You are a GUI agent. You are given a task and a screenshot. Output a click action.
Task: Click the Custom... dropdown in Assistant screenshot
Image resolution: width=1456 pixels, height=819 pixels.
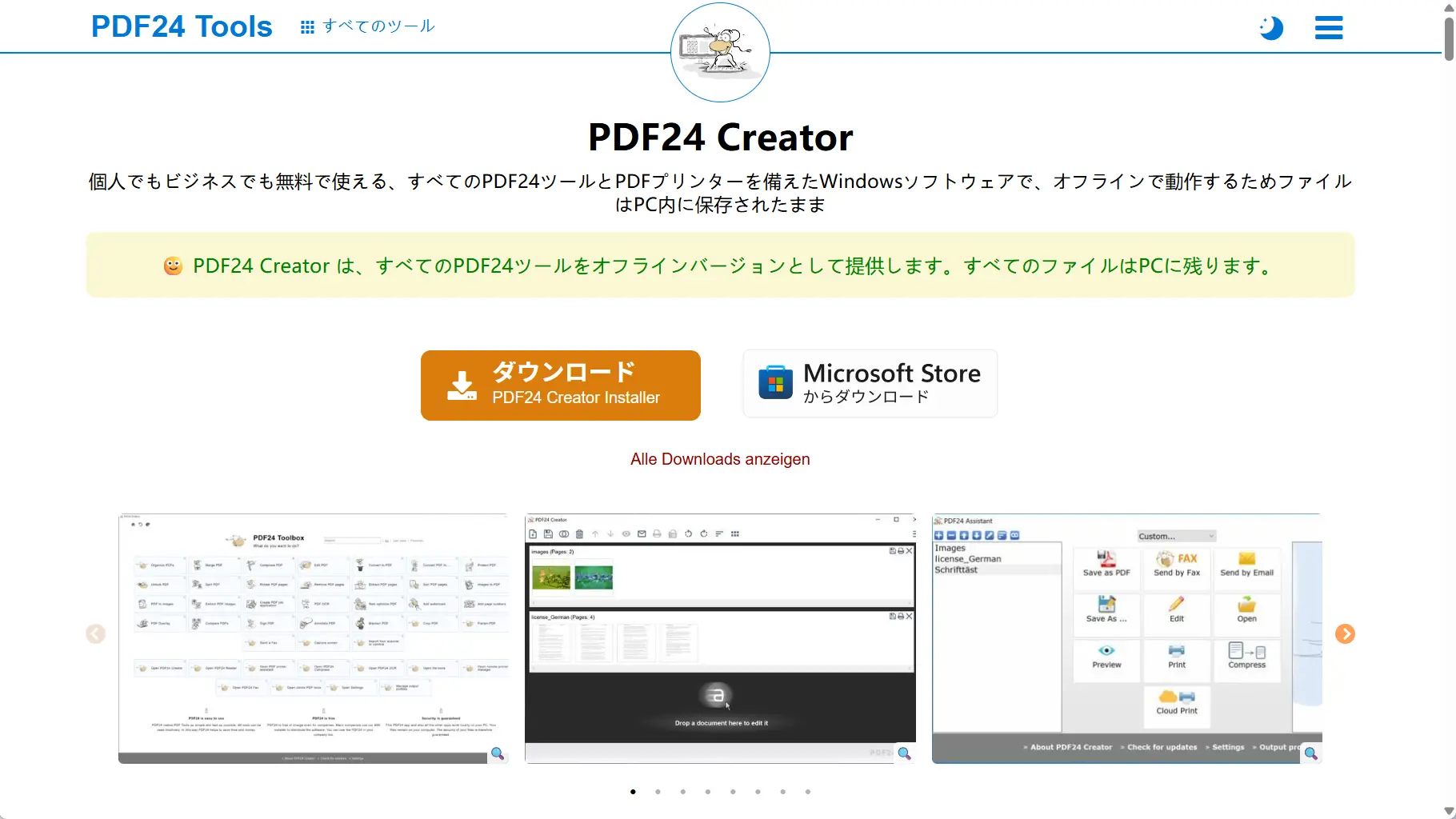coord(1176,536)
